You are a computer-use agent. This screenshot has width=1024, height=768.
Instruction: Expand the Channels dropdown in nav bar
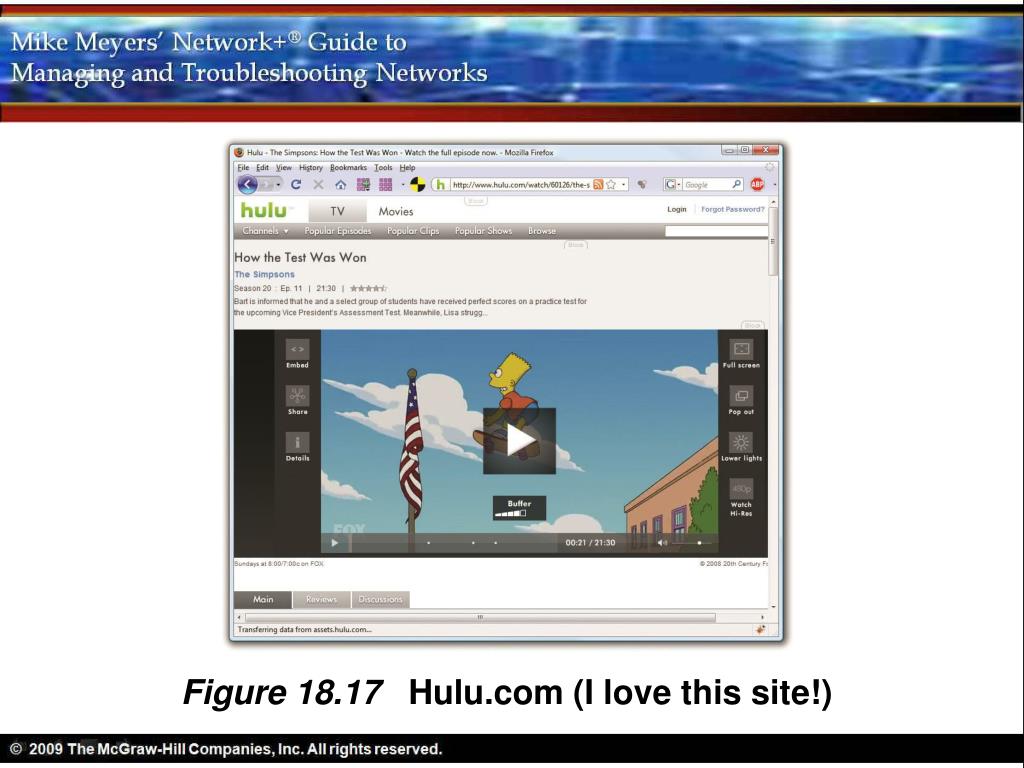pos(265,231)
